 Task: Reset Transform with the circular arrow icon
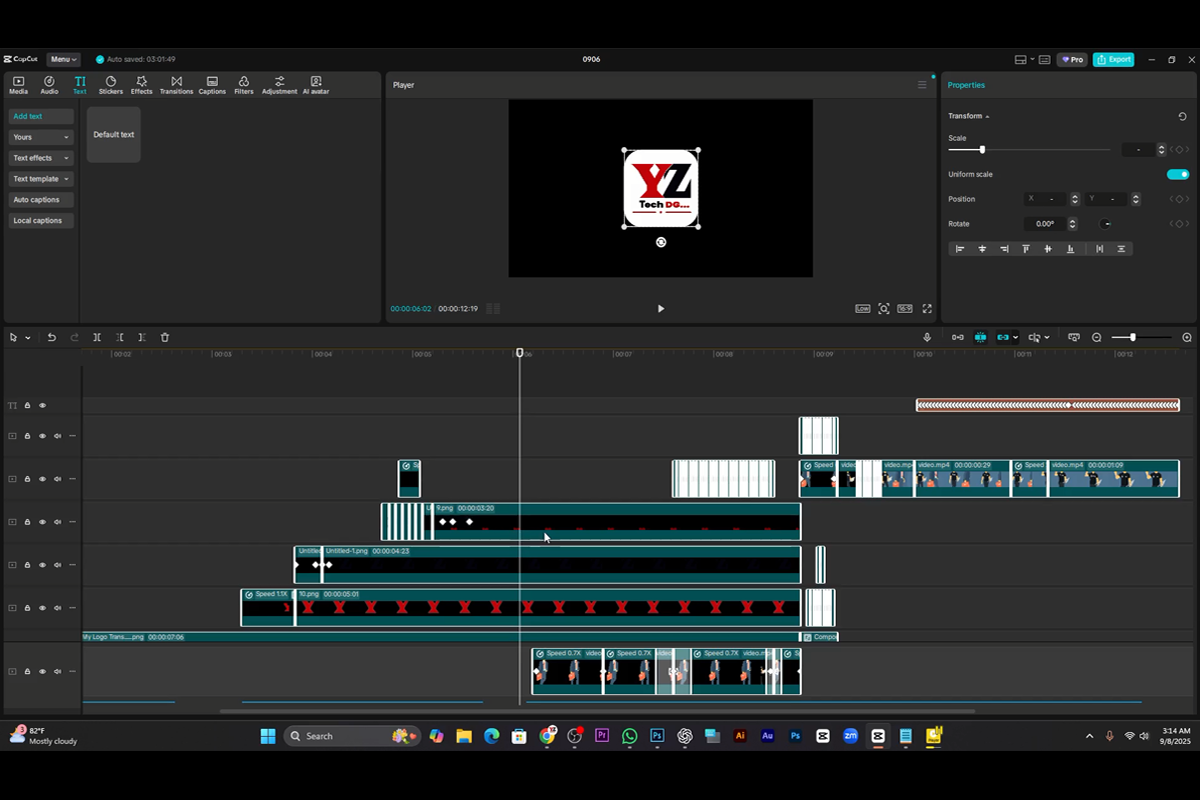click(x=1183, y=116)
